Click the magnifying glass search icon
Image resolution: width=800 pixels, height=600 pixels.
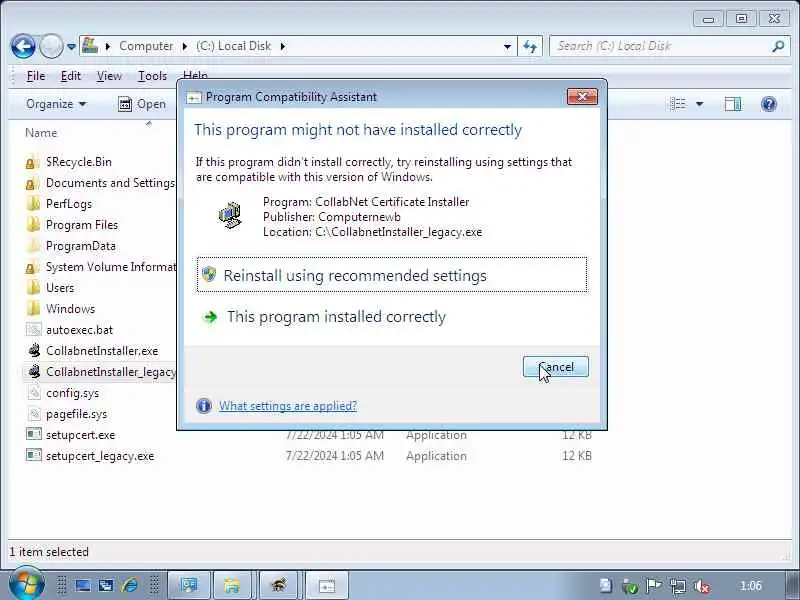[x=778, y=46]
